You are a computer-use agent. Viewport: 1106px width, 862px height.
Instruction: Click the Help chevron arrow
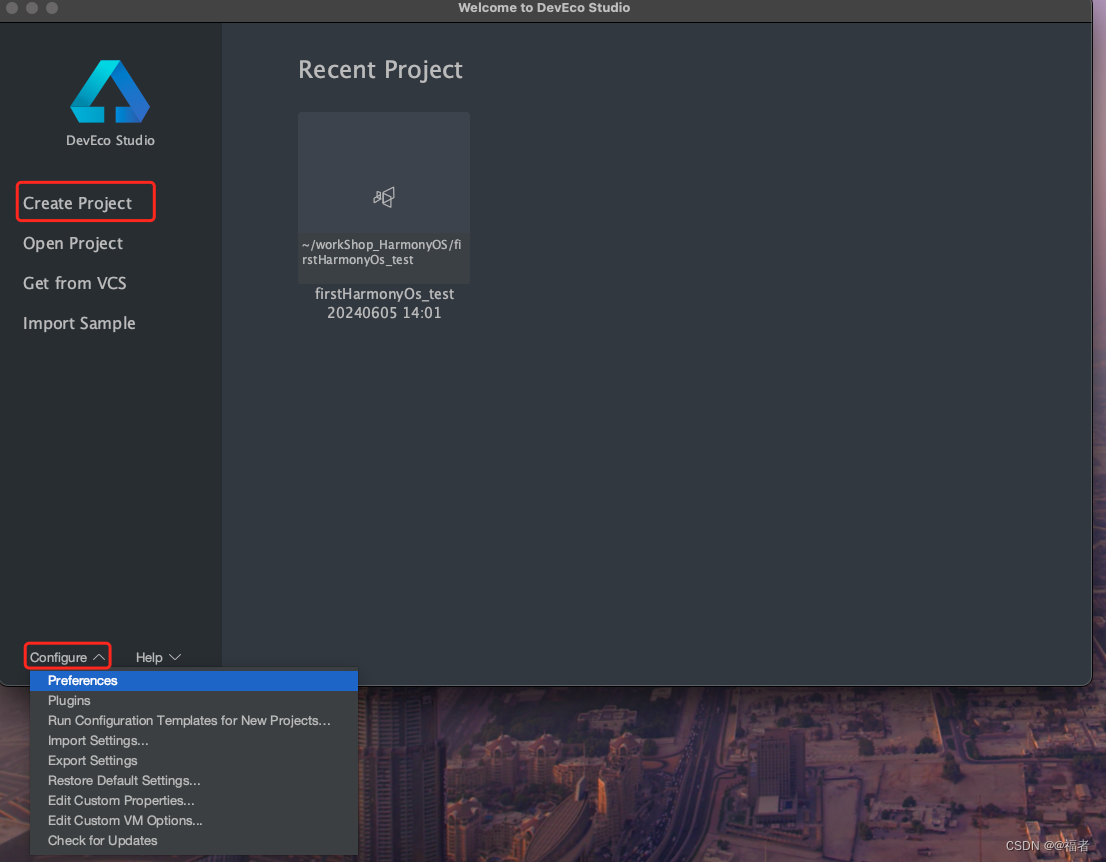(x=175, y=657)
